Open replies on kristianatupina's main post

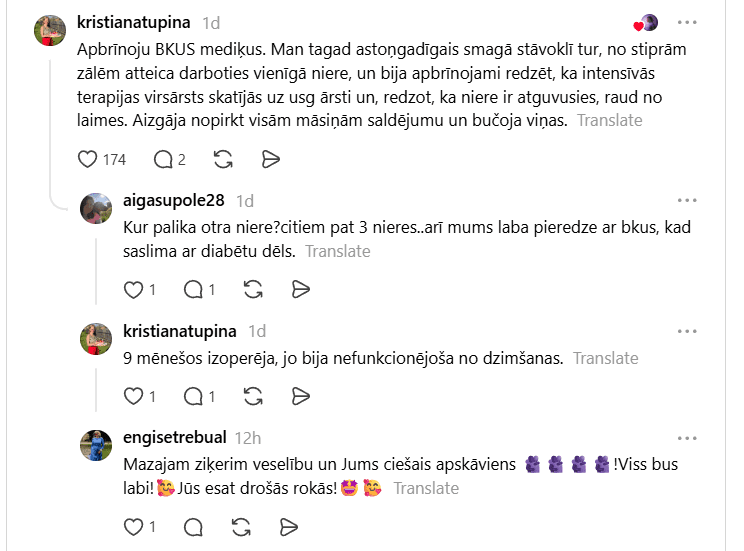(163, 159)
